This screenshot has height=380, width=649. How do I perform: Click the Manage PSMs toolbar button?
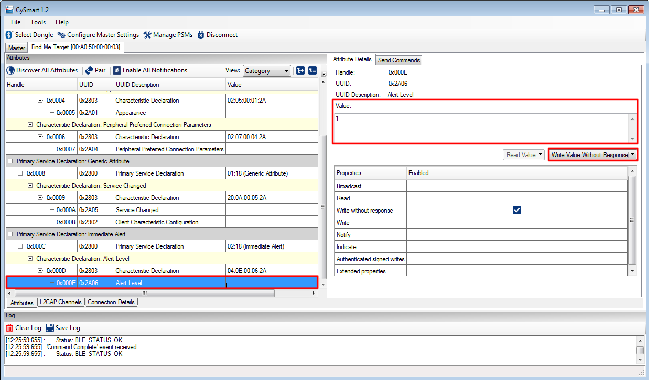click(x=168, y=35)
